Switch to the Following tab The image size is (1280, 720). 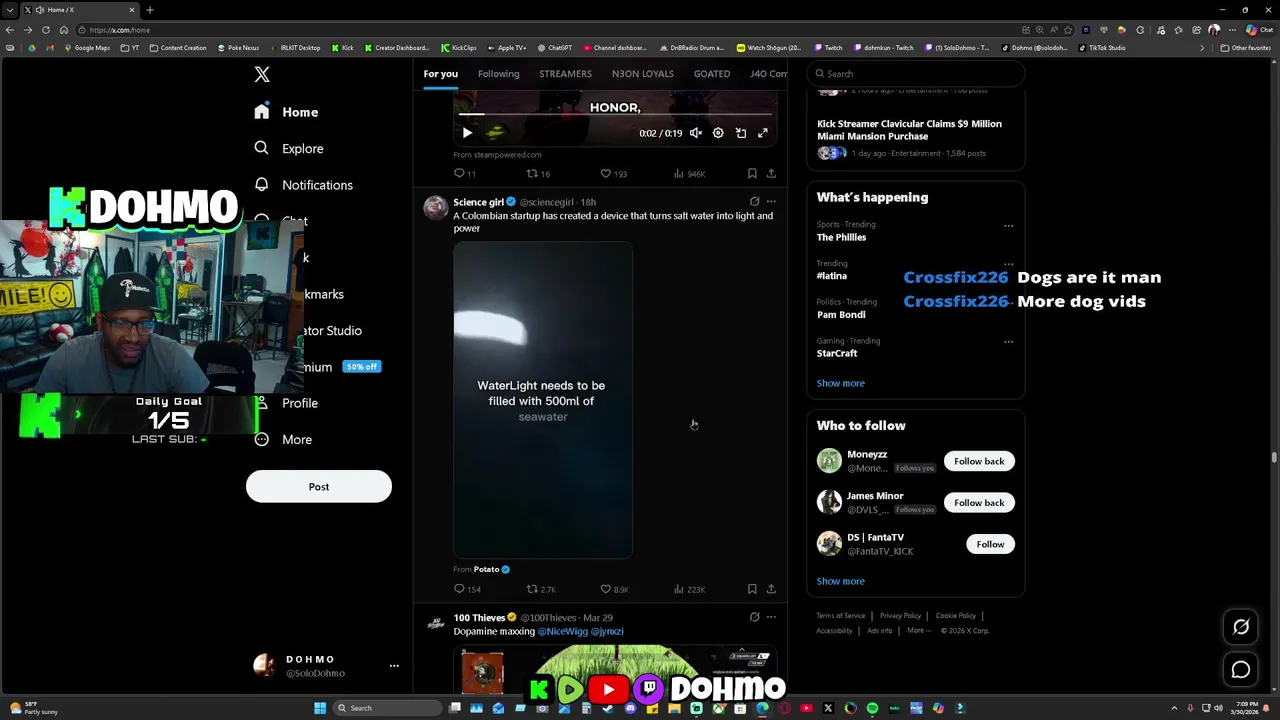(498, 73)
